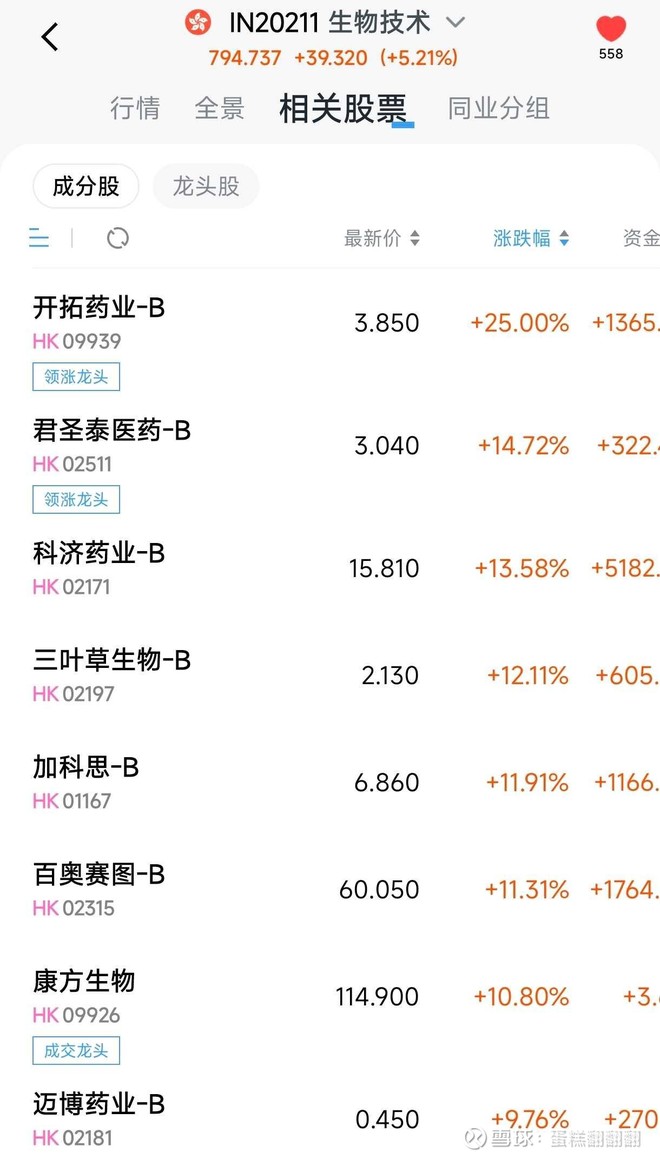This screenshot has width=660, height=1159.
Task: Select the 成分股 filter chip
Action: pyautogui.click(x=85, y=186)
